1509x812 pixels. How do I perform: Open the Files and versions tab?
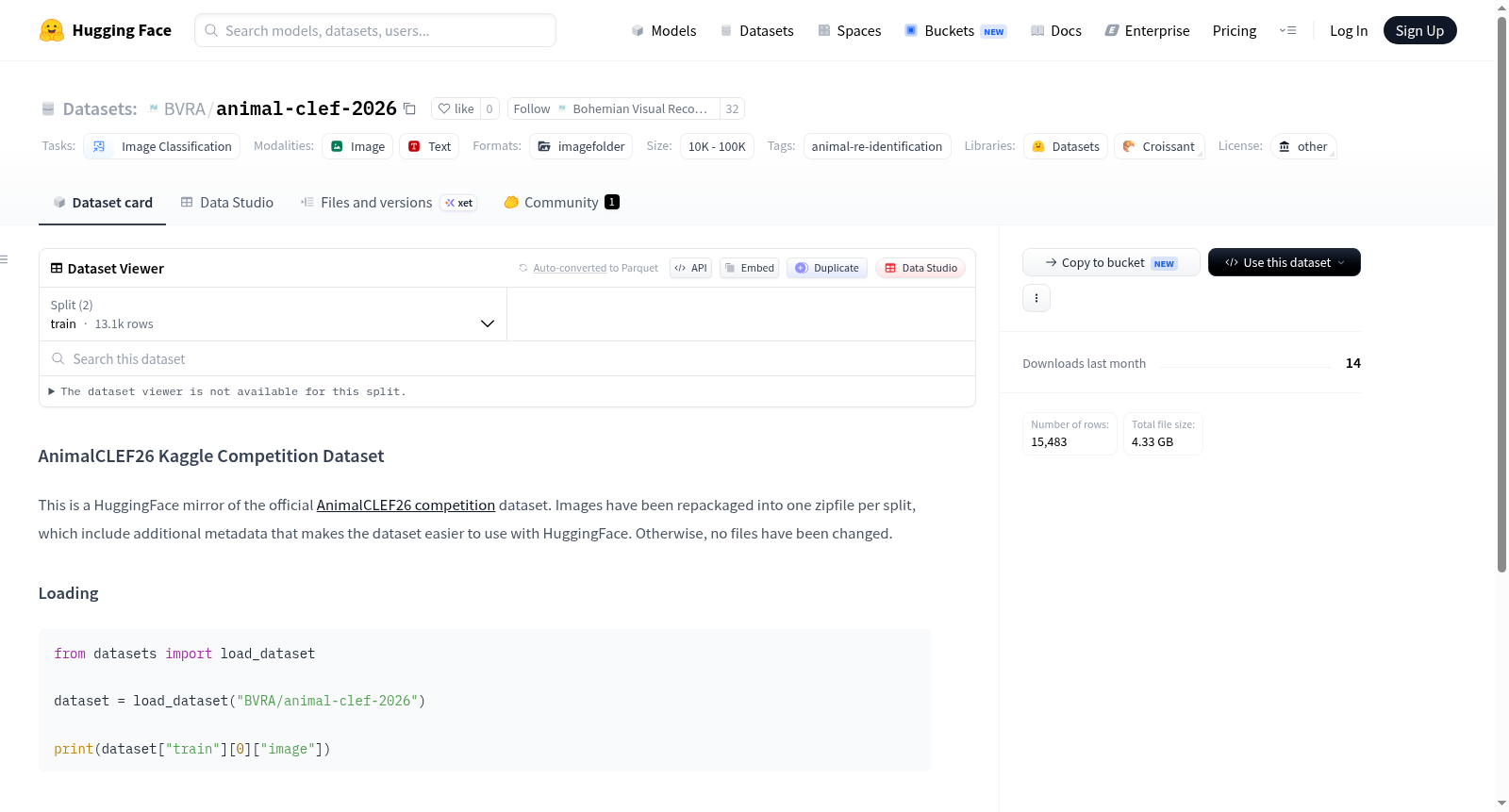click(x=389, y=202)
